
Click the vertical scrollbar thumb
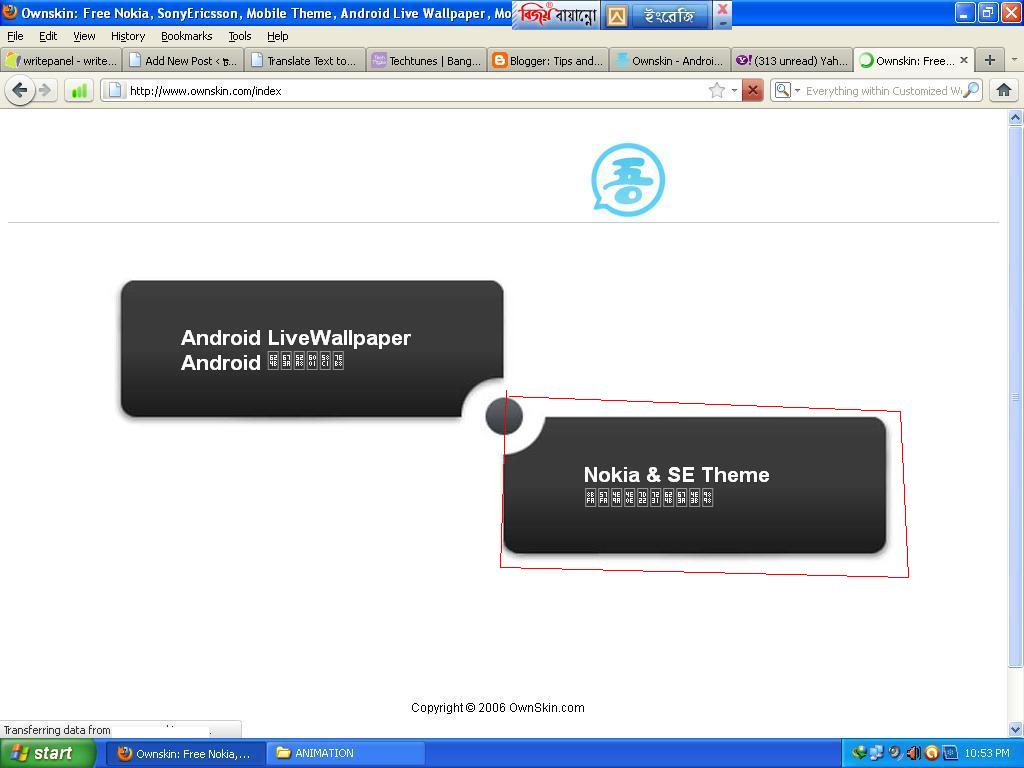[1015, 396]
